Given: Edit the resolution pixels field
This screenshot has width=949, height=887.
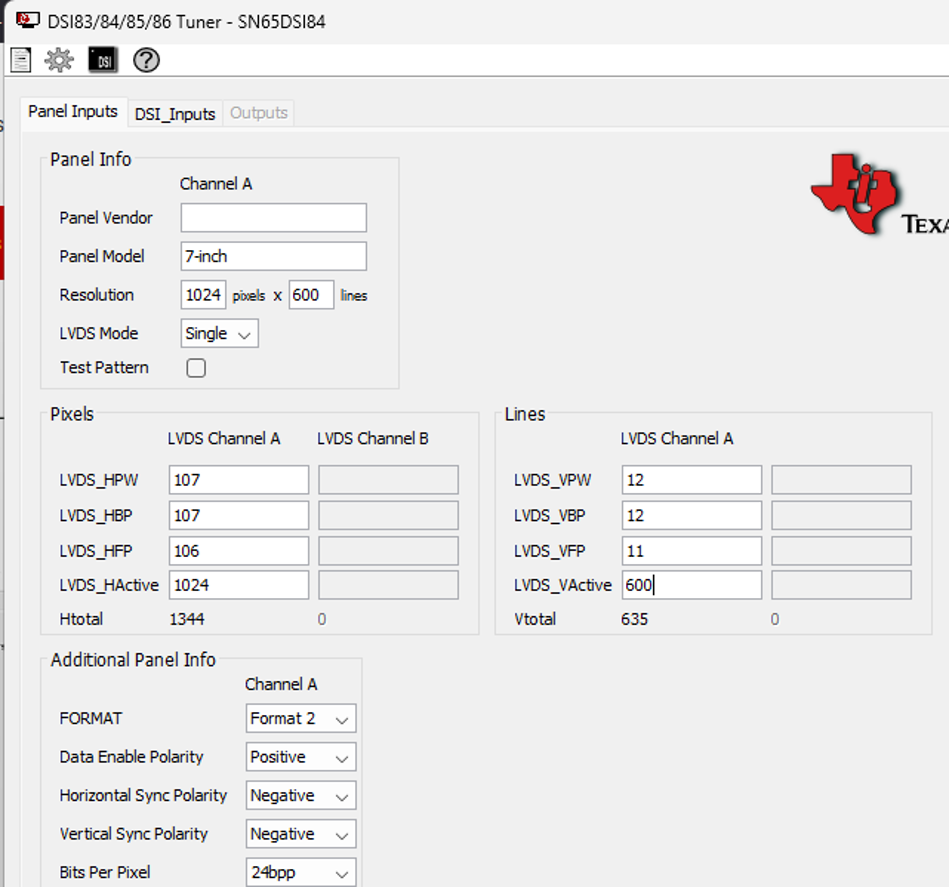Looking at the screenshot, I should point(203,295).
